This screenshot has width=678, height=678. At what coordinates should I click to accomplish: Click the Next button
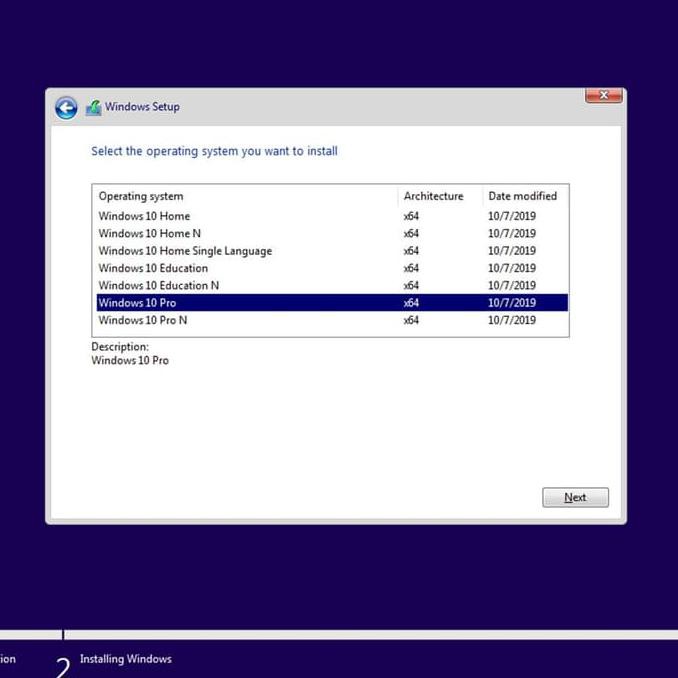[575, 497]
